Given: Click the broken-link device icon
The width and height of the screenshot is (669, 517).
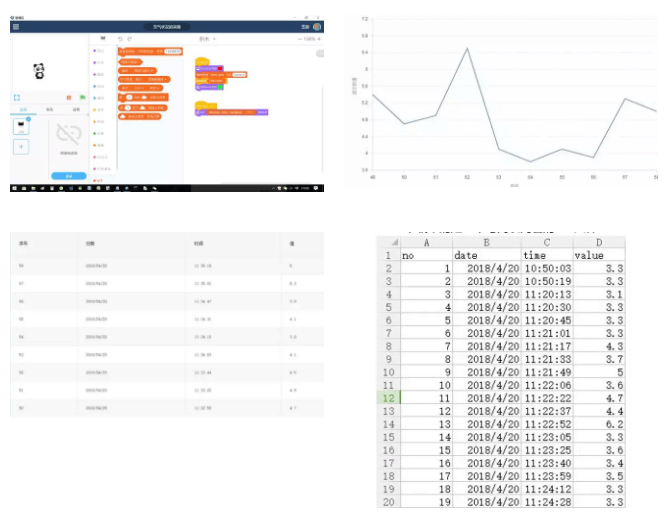Looking at the screenshot, I should tap(69, 134).
